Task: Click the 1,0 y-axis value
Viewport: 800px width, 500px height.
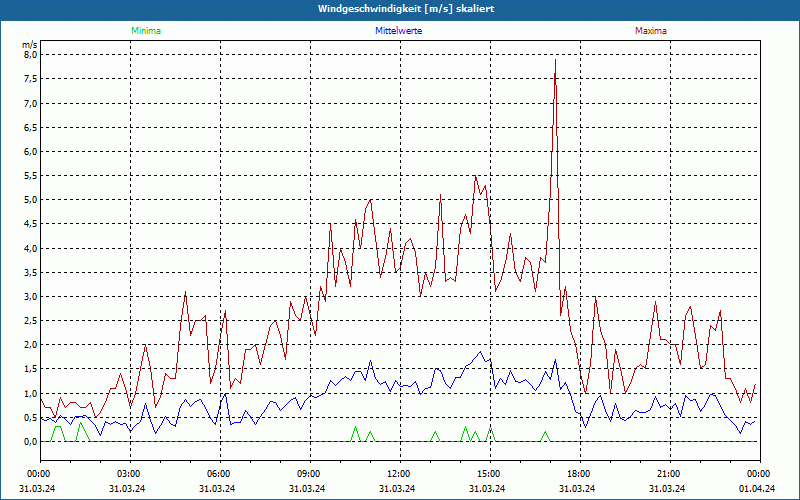Action: [31, 393]
